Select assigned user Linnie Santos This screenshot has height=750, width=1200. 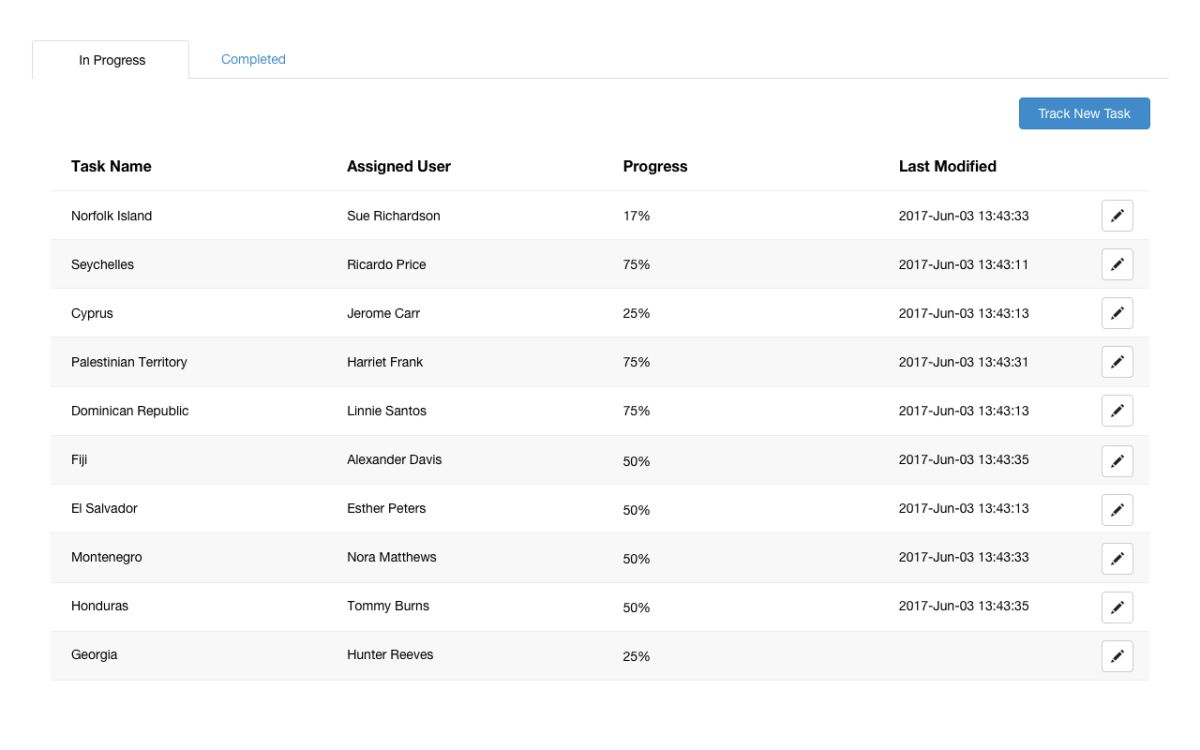pyautogui.click(x=387, y=411)
